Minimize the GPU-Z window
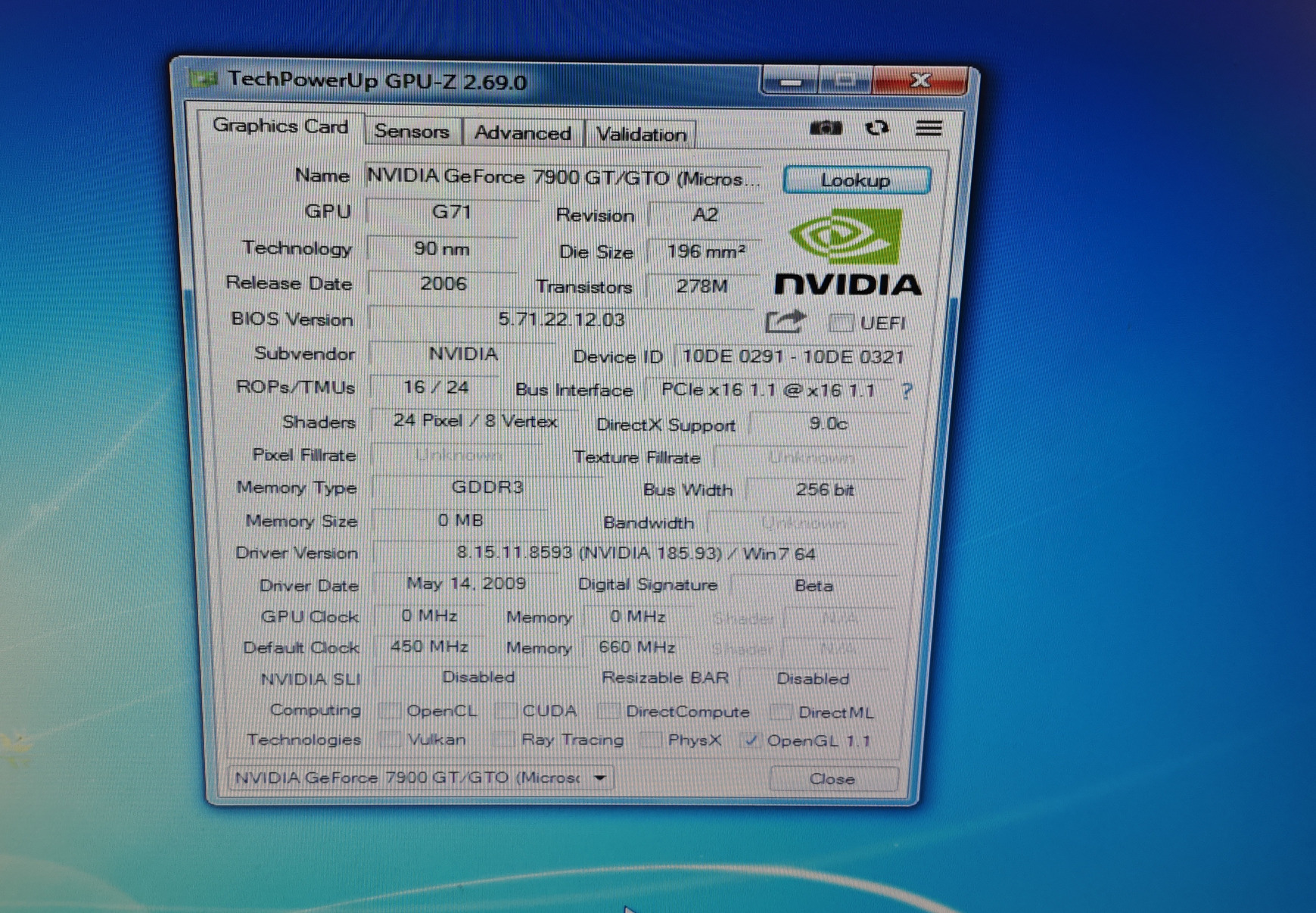The image size is (1316, 913). point(790,80)
